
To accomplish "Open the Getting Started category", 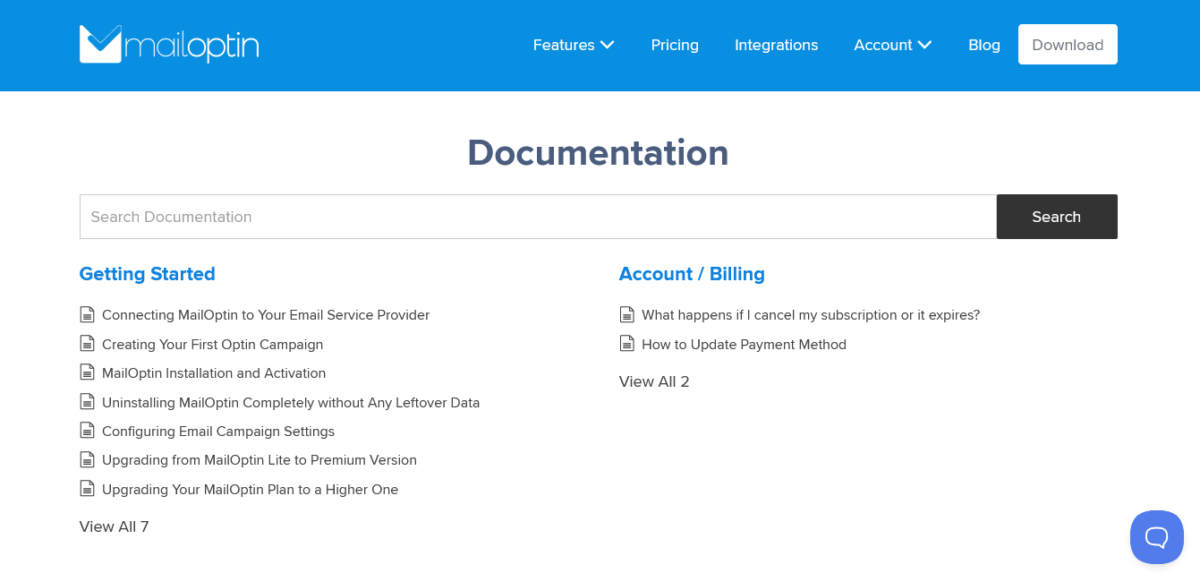I will (147, 274).
